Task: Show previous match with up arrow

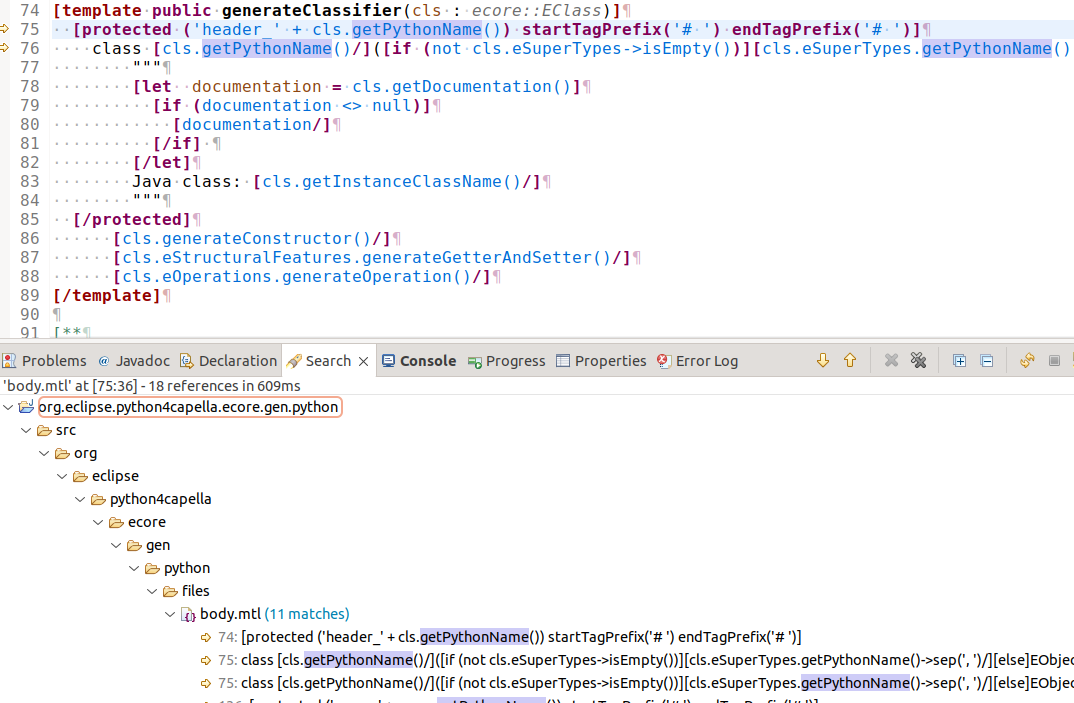Action: tap(850, 361)
